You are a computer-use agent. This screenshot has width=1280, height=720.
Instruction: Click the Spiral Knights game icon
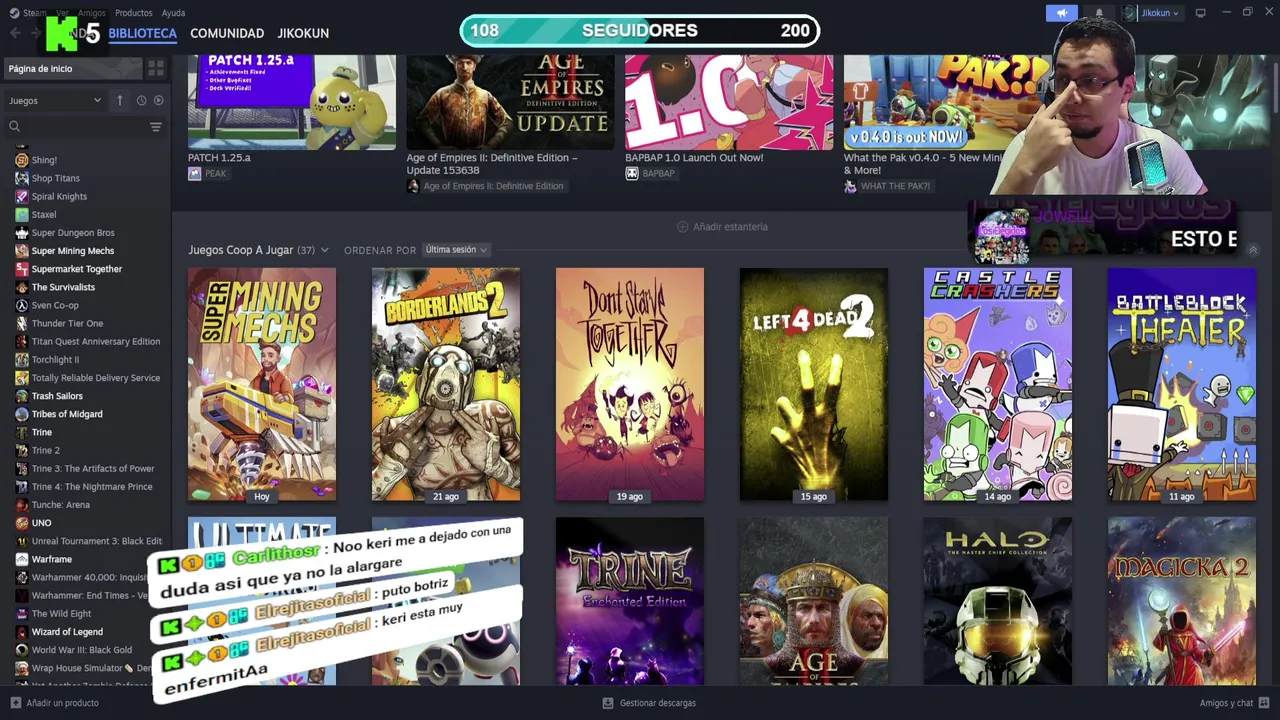(x=22, y=196)
